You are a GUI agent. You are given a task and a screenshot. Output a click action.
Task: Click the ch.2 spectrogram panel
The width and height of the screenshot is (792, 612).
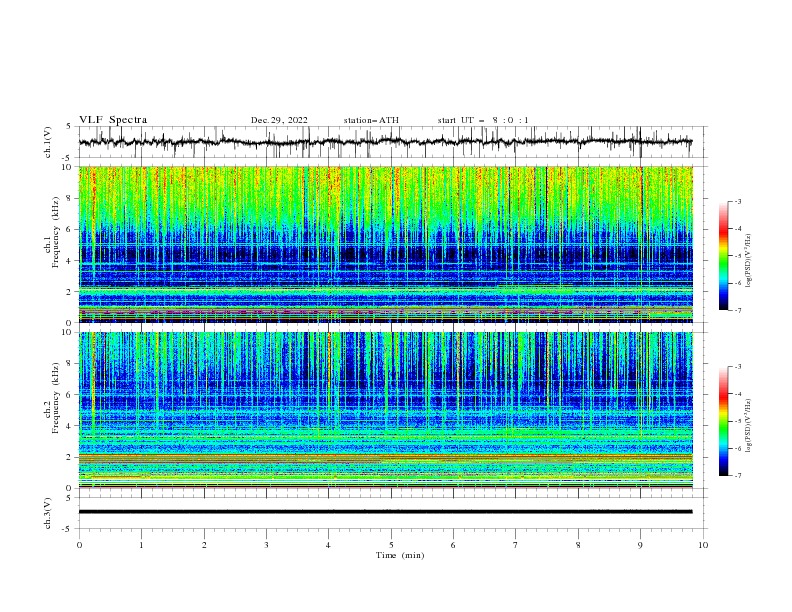click(x=385, y=410)
